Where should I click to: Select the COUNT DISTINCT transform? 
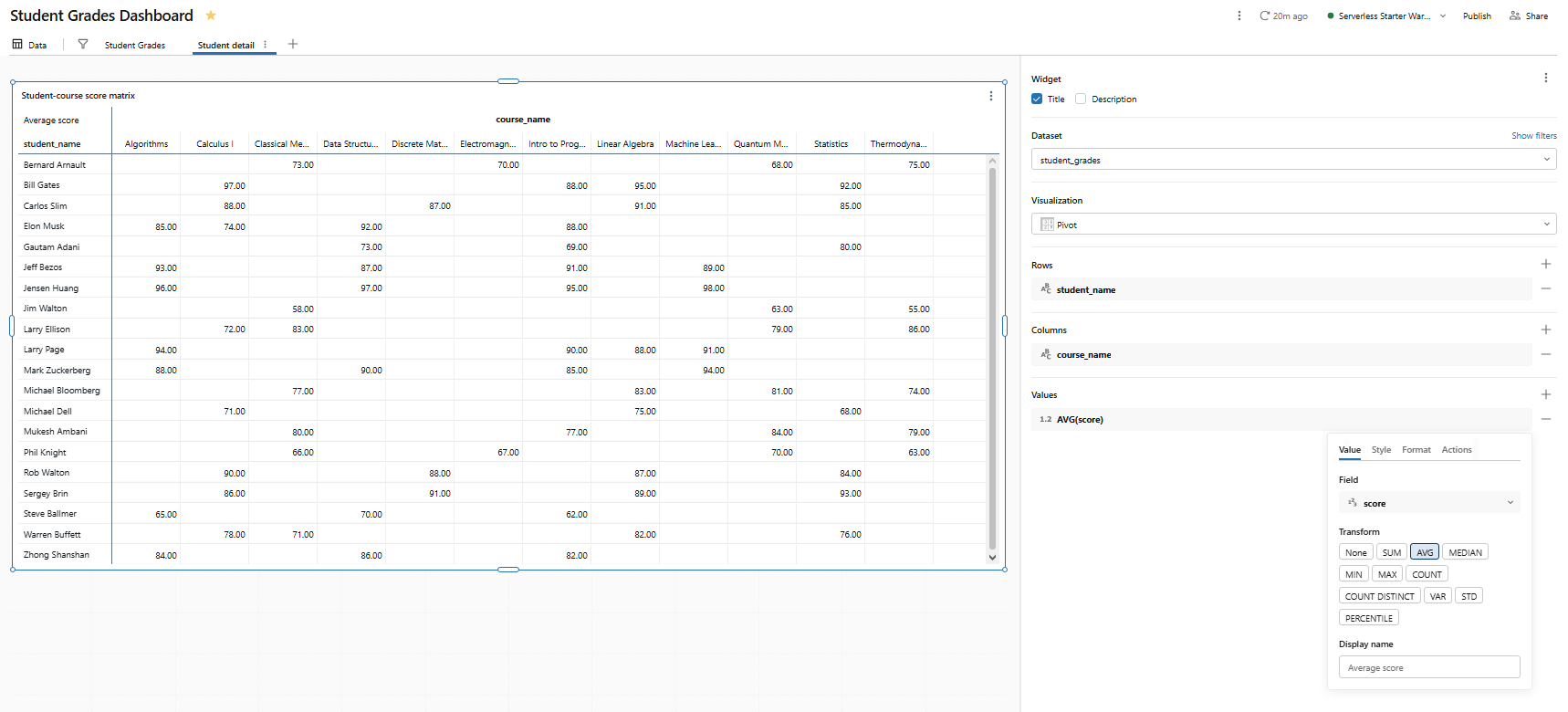point(1379,596)
